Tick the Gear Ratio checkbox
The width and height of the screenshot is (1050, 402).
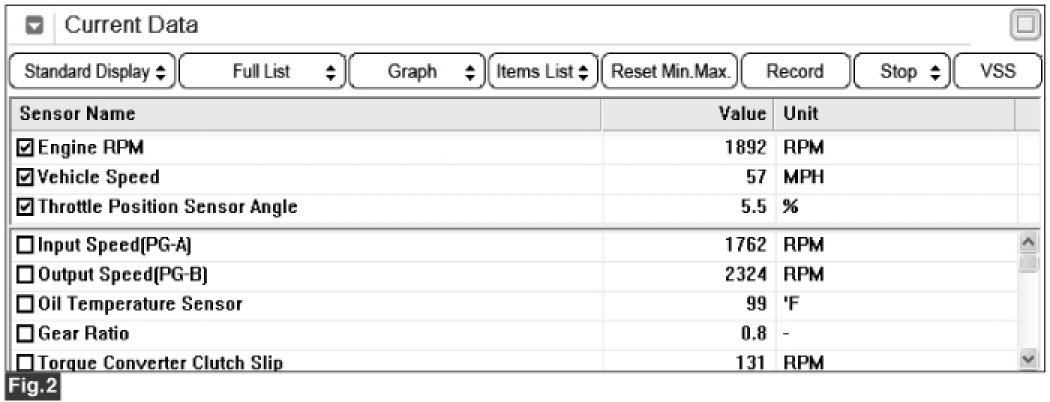click(x=26, y=333)
